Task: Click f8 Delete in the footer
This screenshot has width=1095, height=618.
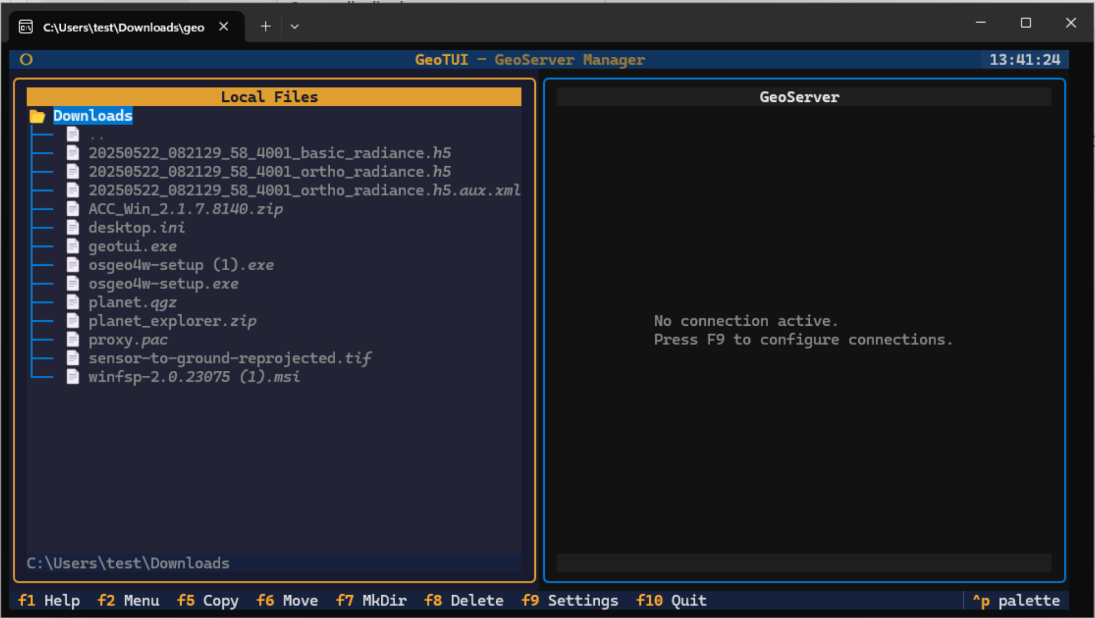Action: [464, 601]
